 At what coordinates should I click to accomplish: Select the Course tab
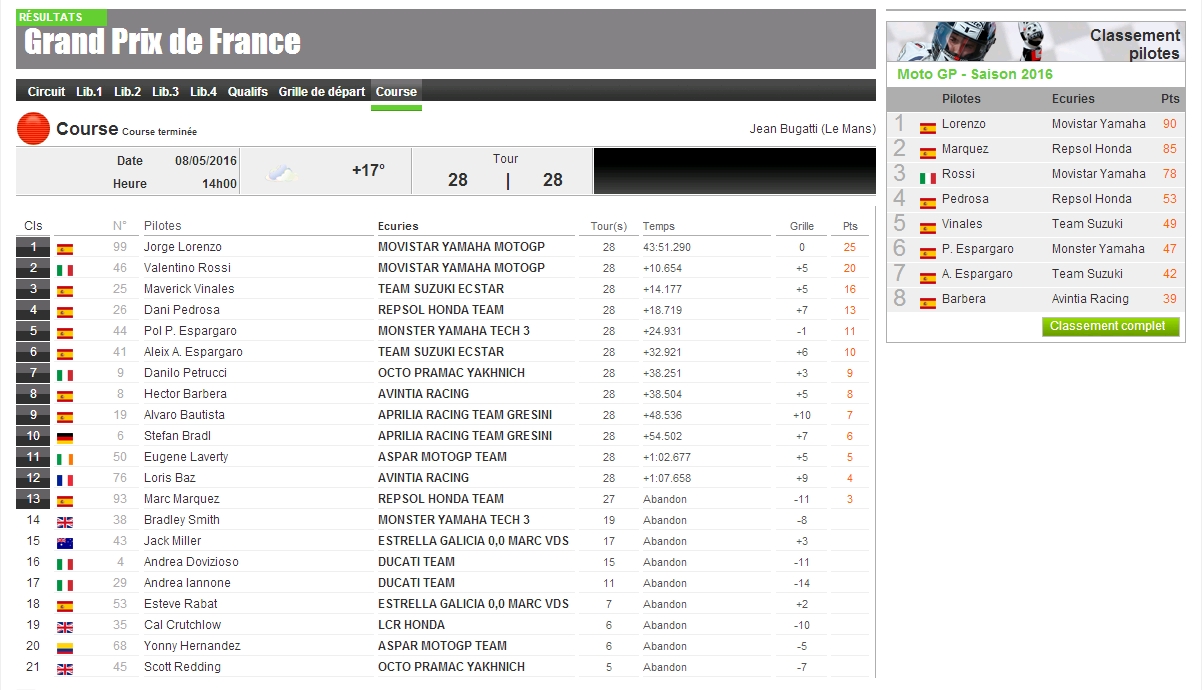tap(396, 92)
